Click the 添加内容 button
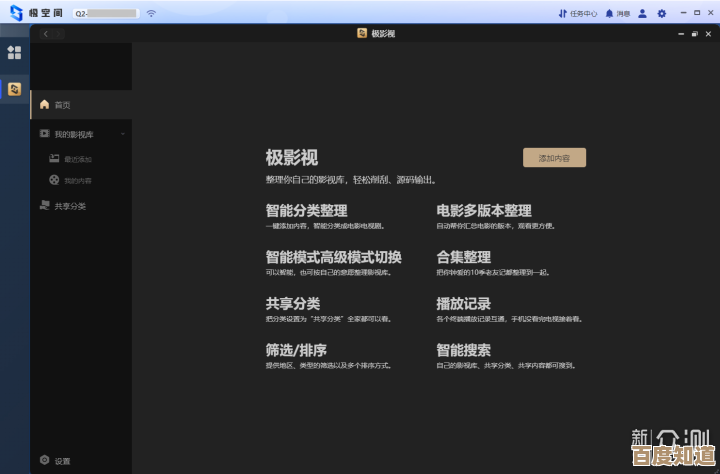Viewport: 720px width, 474px height. (x=554, y=158)
